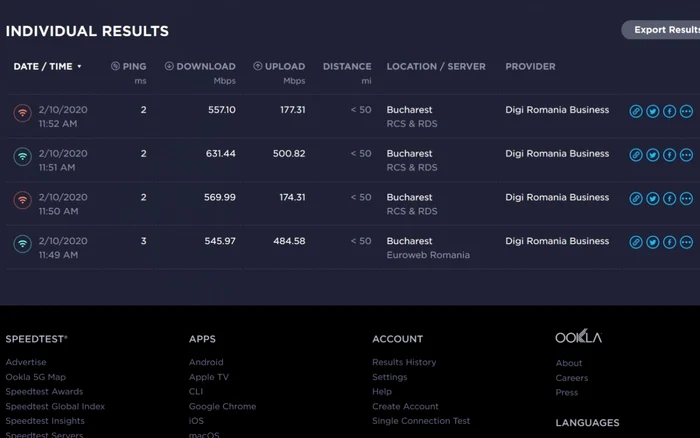Image resolution: width=700 pixels, height=438 pixels.
Task: Click the 557.10 download value
Action: [222, 110]
